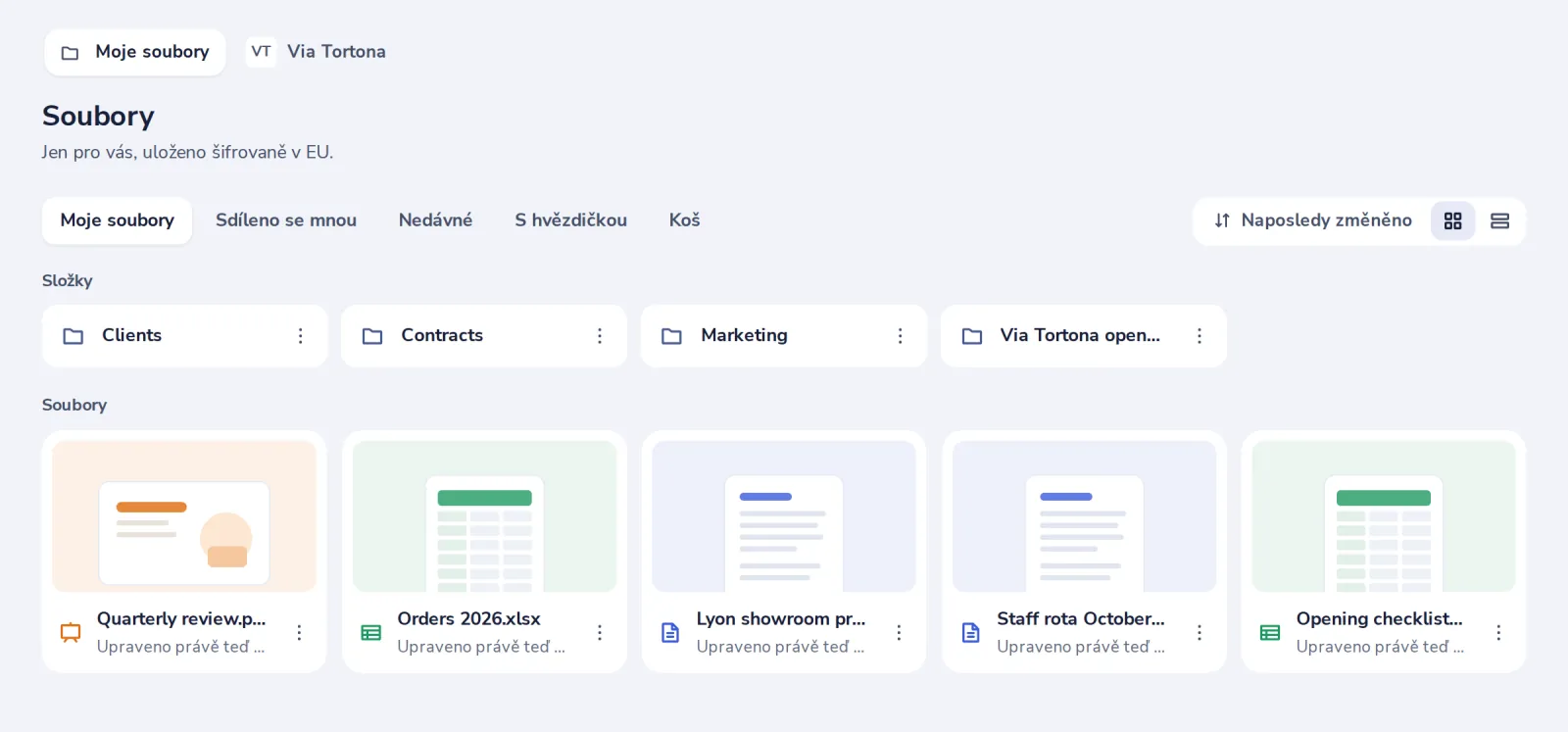
Task: Click the spreadsheet icon beside Orders 2026.xlsx
Action: 370,633
